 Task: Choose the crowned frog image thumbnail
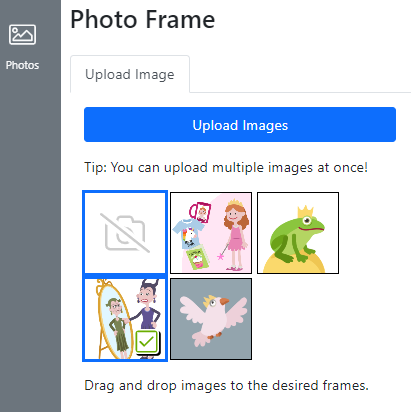point(298,233)
